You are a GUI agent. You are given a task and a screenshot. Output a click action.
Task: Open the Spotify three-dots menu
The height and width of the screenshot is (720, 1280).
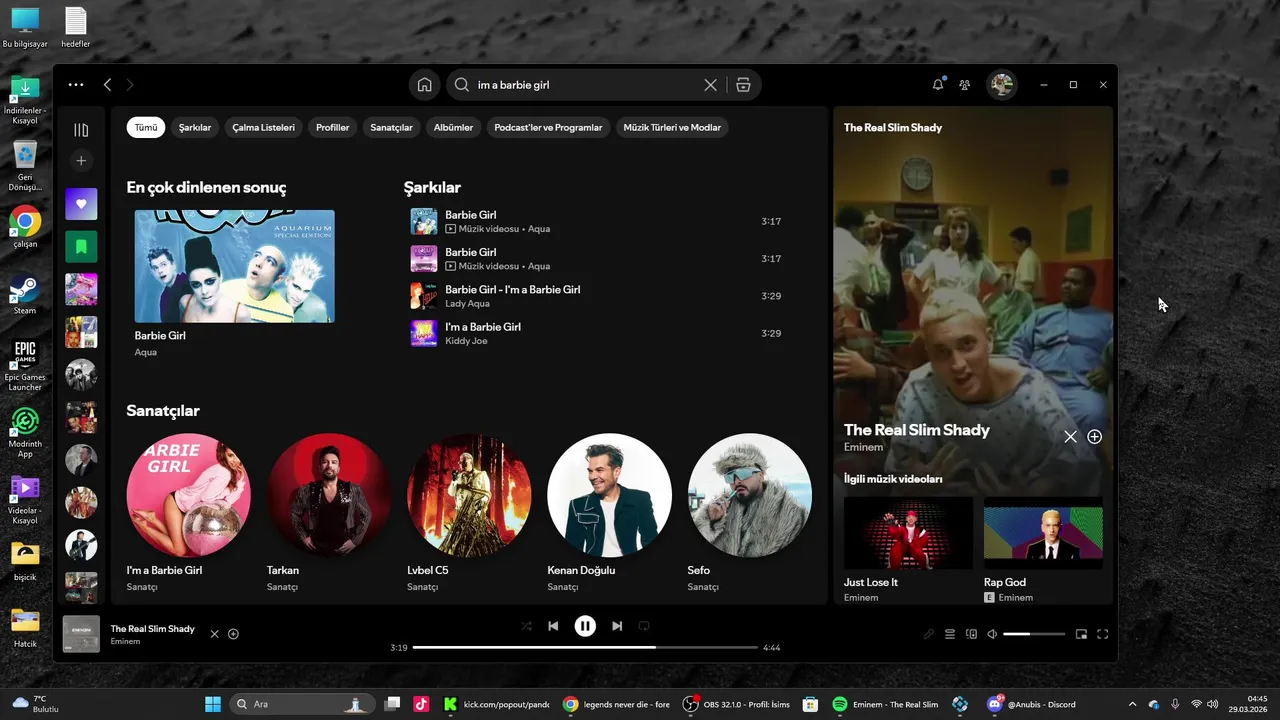click(x=76, y=85)
